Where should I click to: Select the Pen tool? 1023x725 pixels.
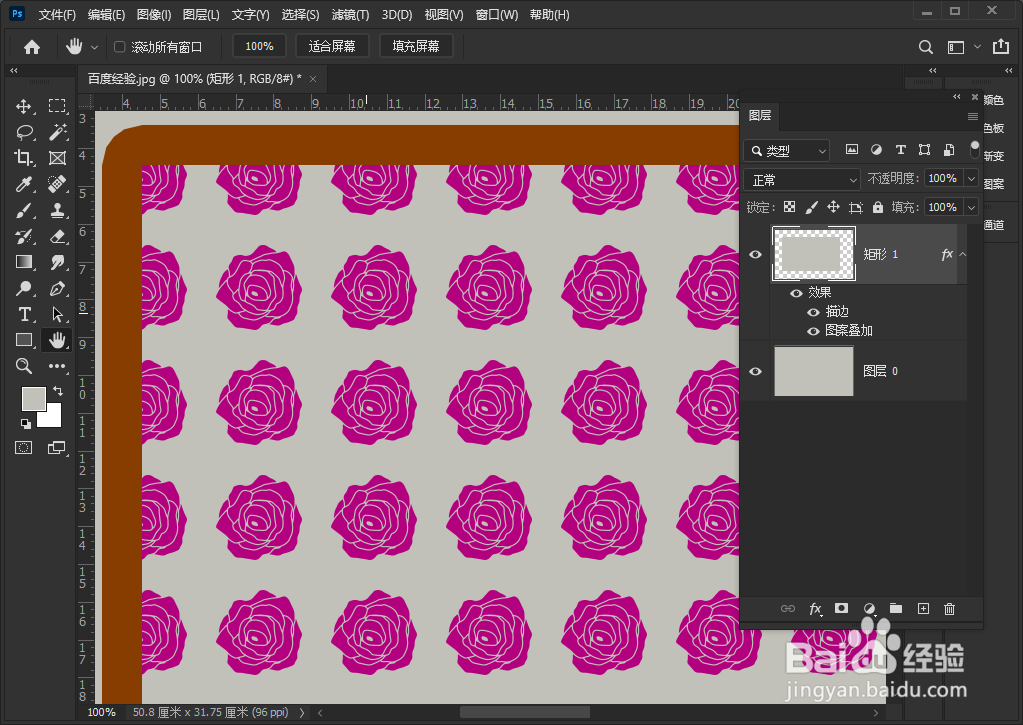pyautogui.click(x=57, y=288)
